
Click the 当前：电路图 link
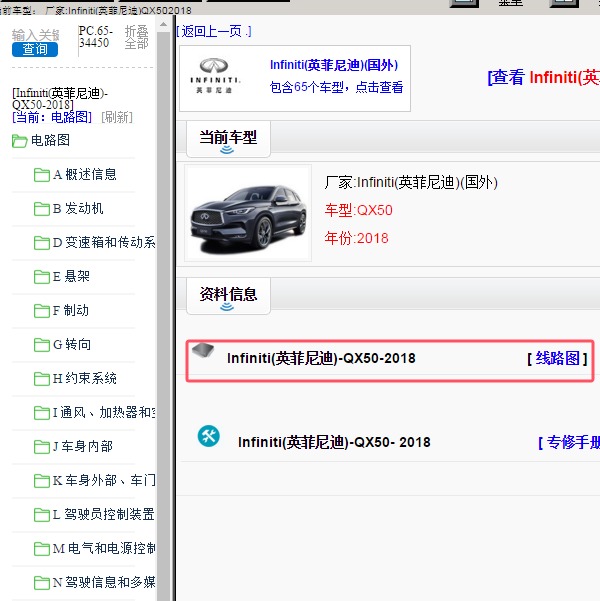(x=52, y=117)
